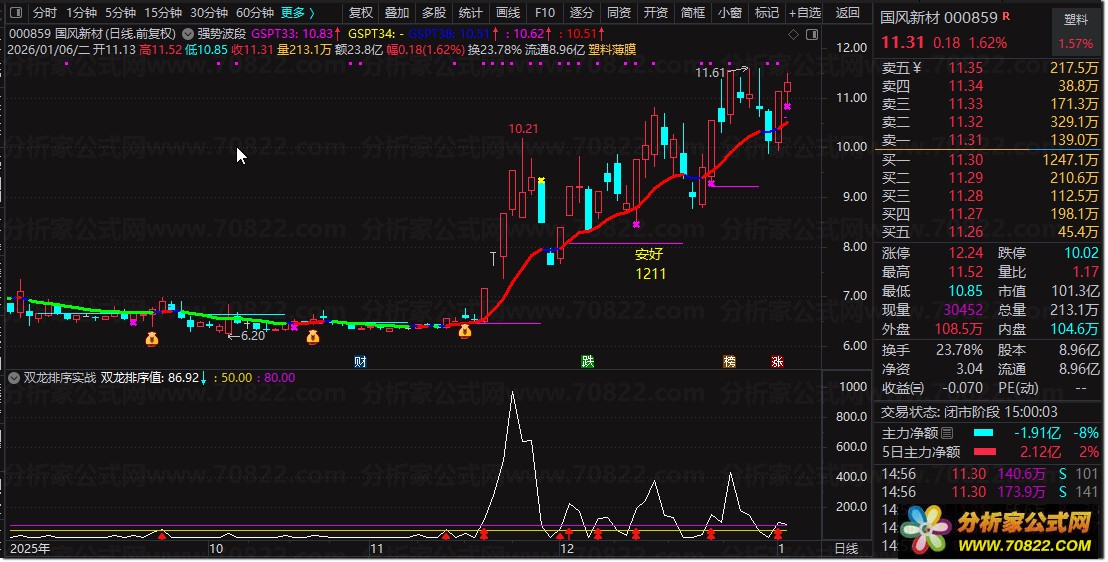Click the 卖一 price 11.31

click(965, 140)
